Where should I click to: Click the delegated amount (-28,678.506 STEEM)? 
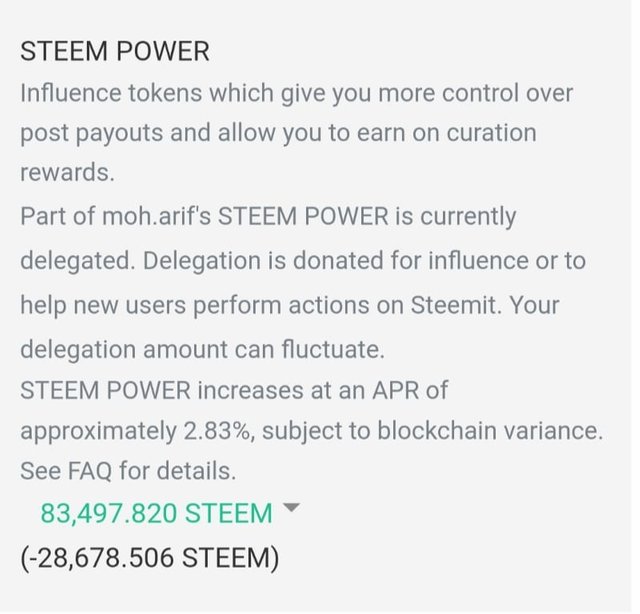150,557
